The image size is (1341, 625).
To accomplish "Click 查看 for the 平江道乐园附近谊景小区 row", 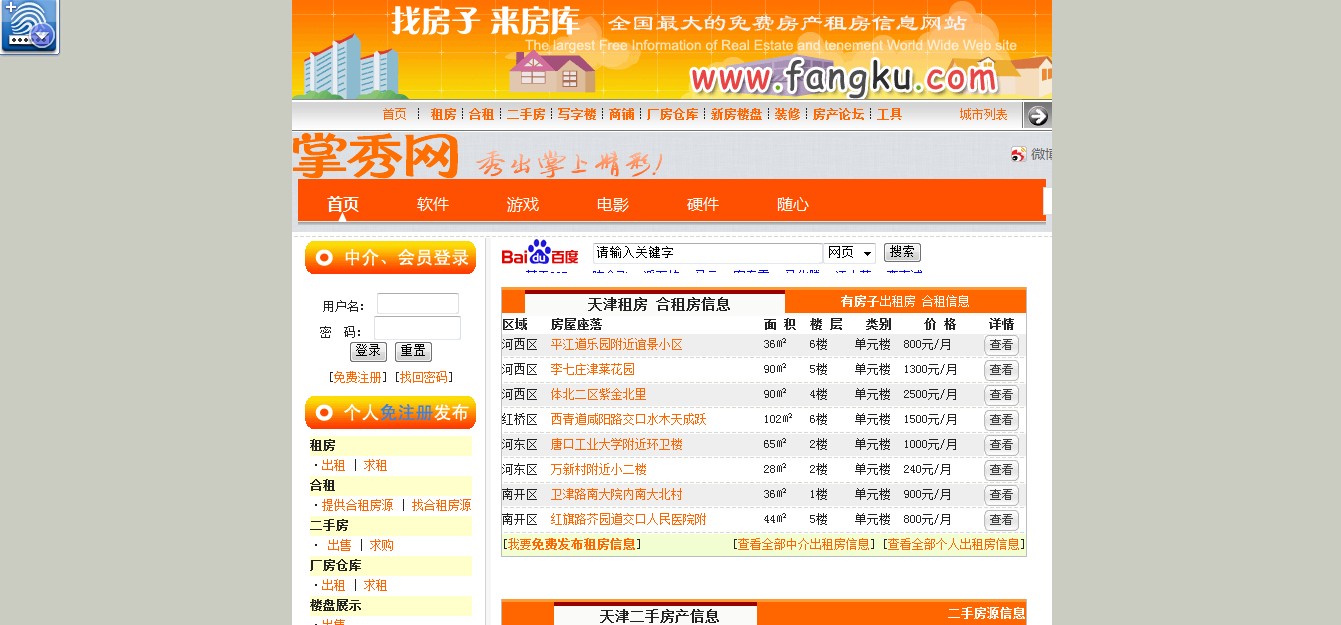I will point(1001,345).
